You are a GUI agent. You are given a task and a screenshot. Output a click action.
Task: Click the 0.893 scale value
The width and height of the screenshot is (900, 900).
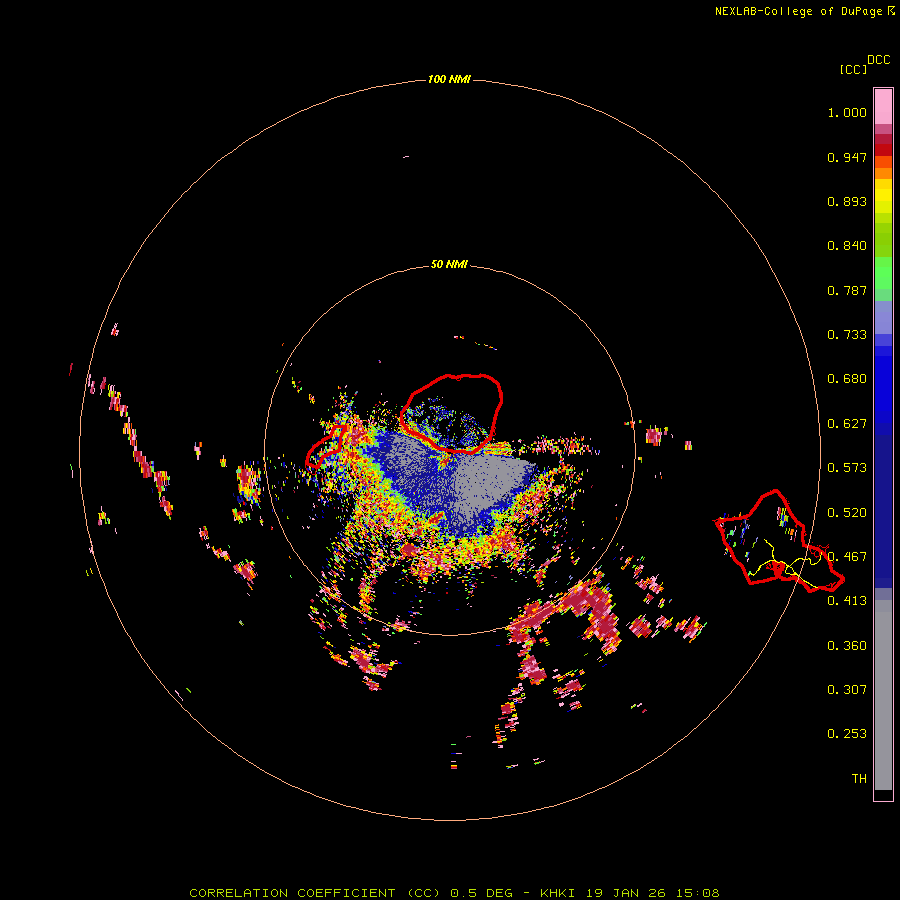point(847,201)
